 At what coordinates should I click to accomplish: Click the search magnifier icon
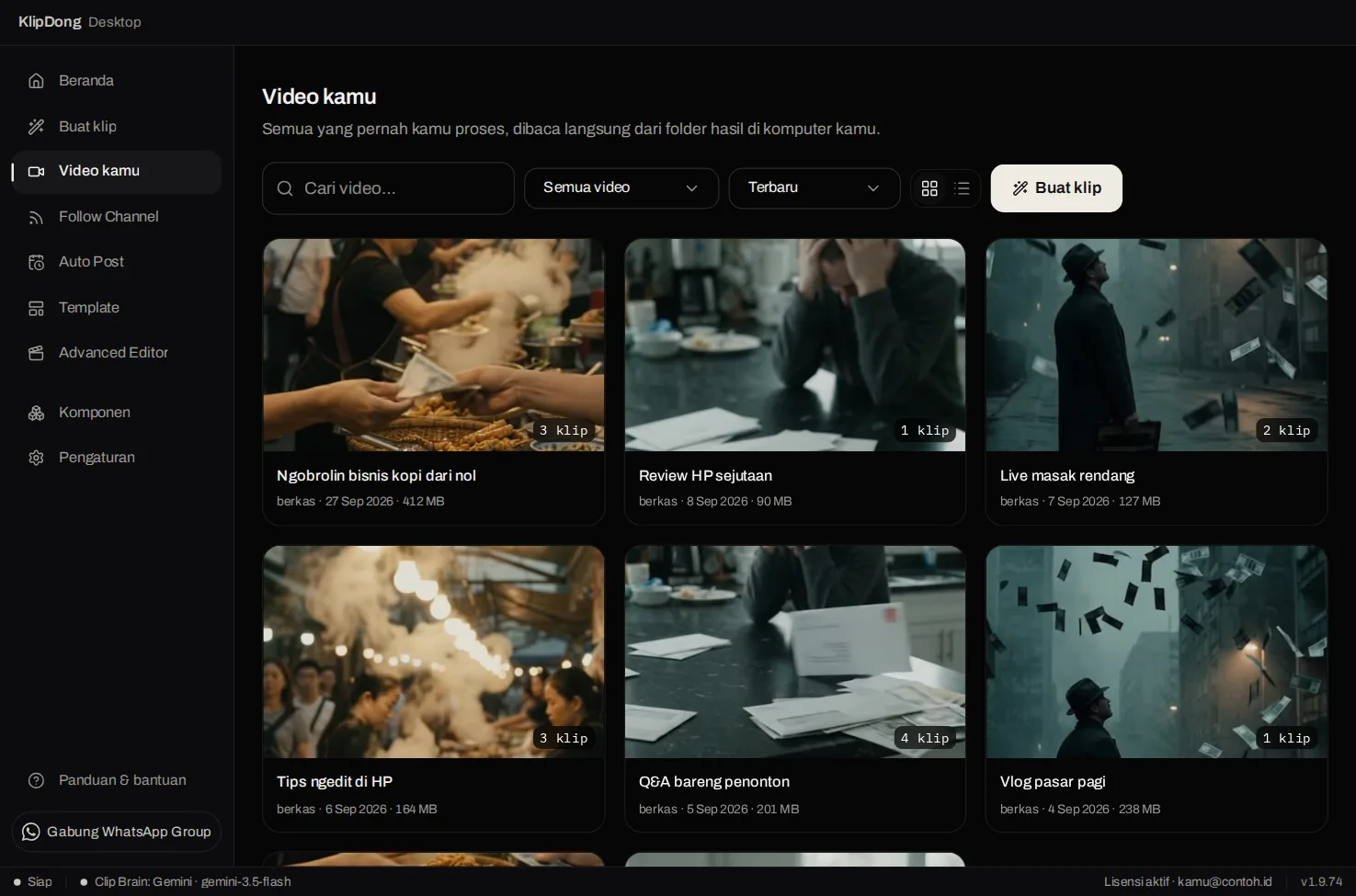coord(285,188)
